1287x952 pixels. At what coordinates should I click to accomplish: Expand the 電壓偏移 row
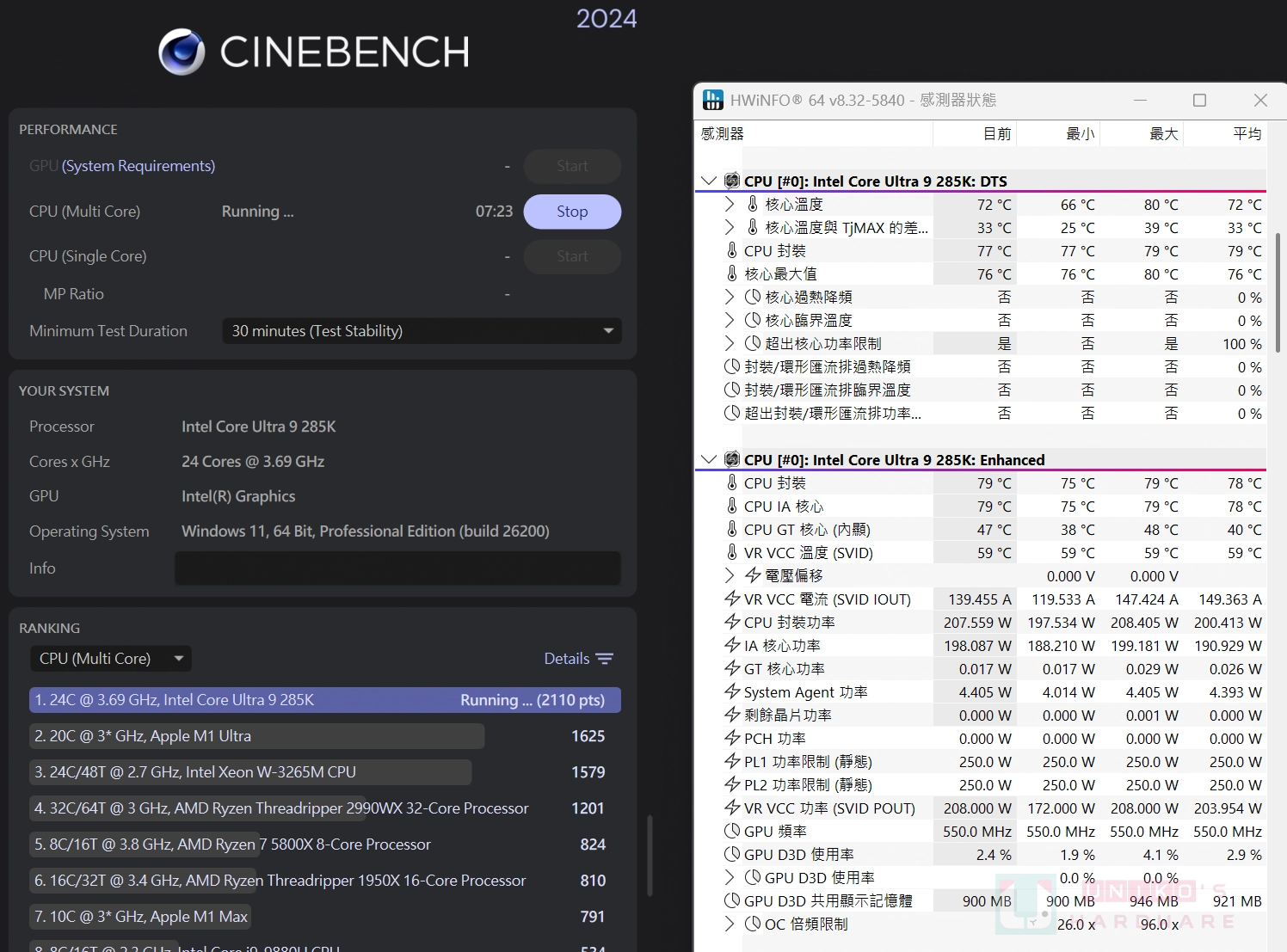(730, 575)
